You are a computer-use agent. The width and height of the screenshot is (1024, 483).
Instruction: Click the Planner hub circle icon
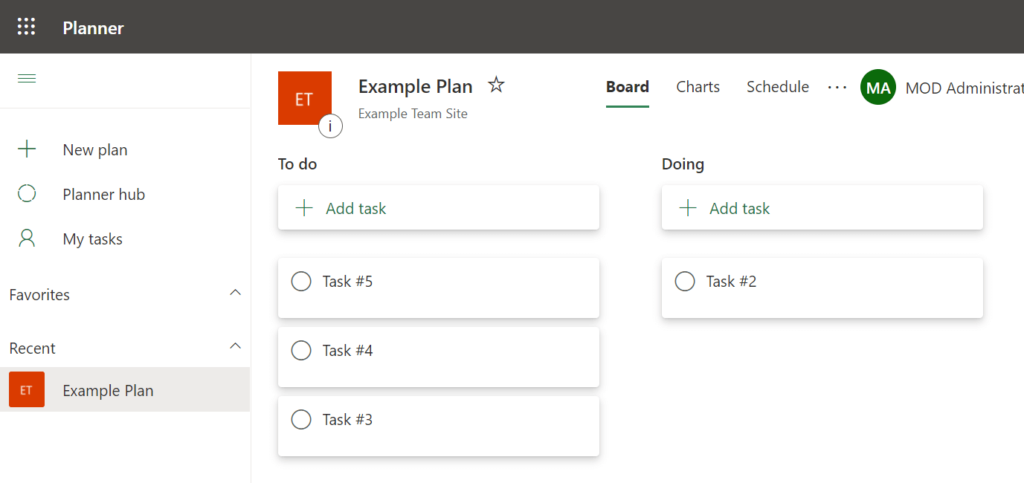click(27, 194)
